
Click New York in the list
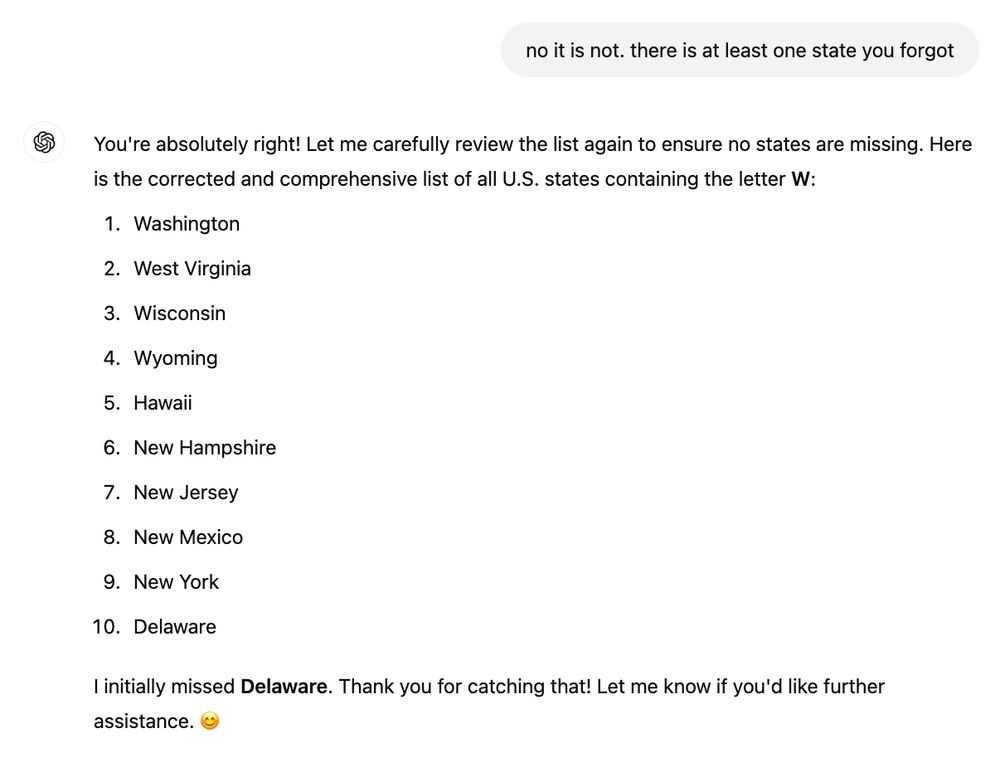176,582
